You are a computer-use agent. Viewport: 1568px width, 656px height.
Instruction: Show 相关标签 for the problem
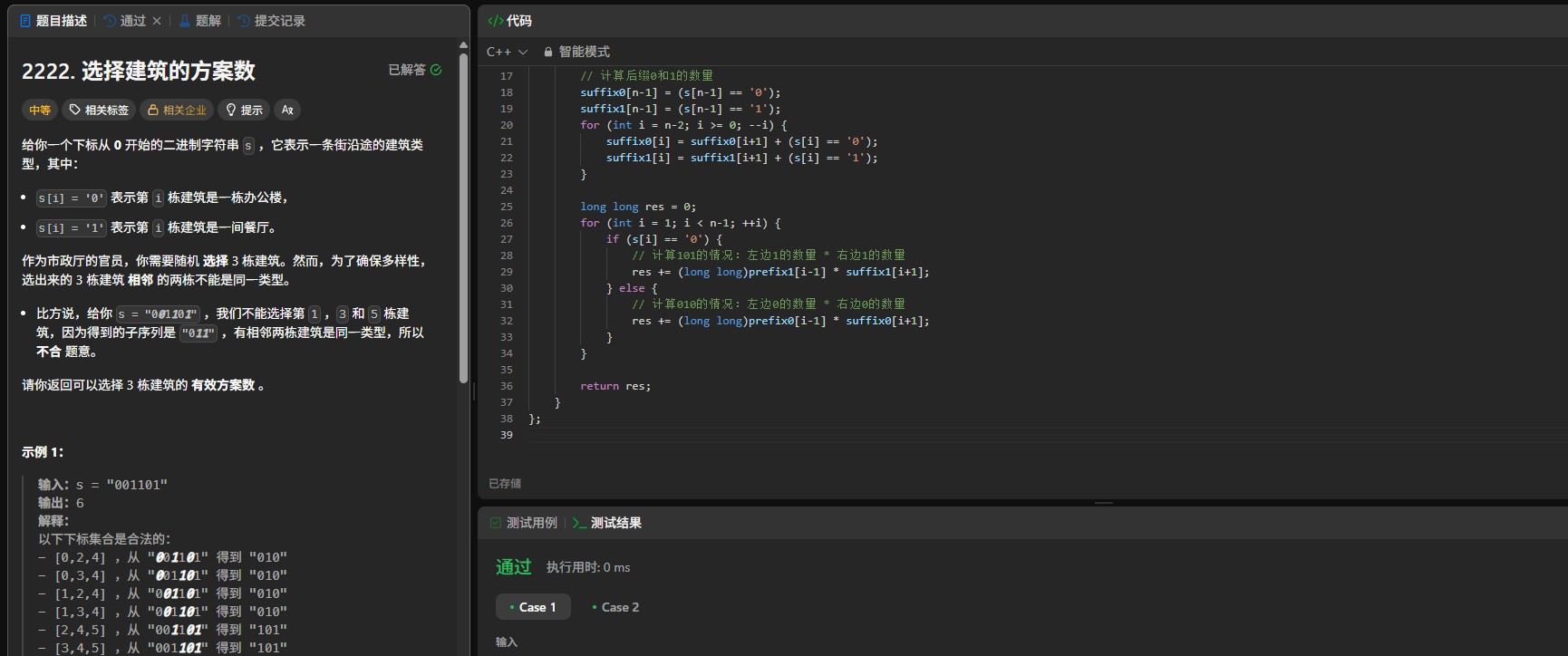[x=99, y=110]
